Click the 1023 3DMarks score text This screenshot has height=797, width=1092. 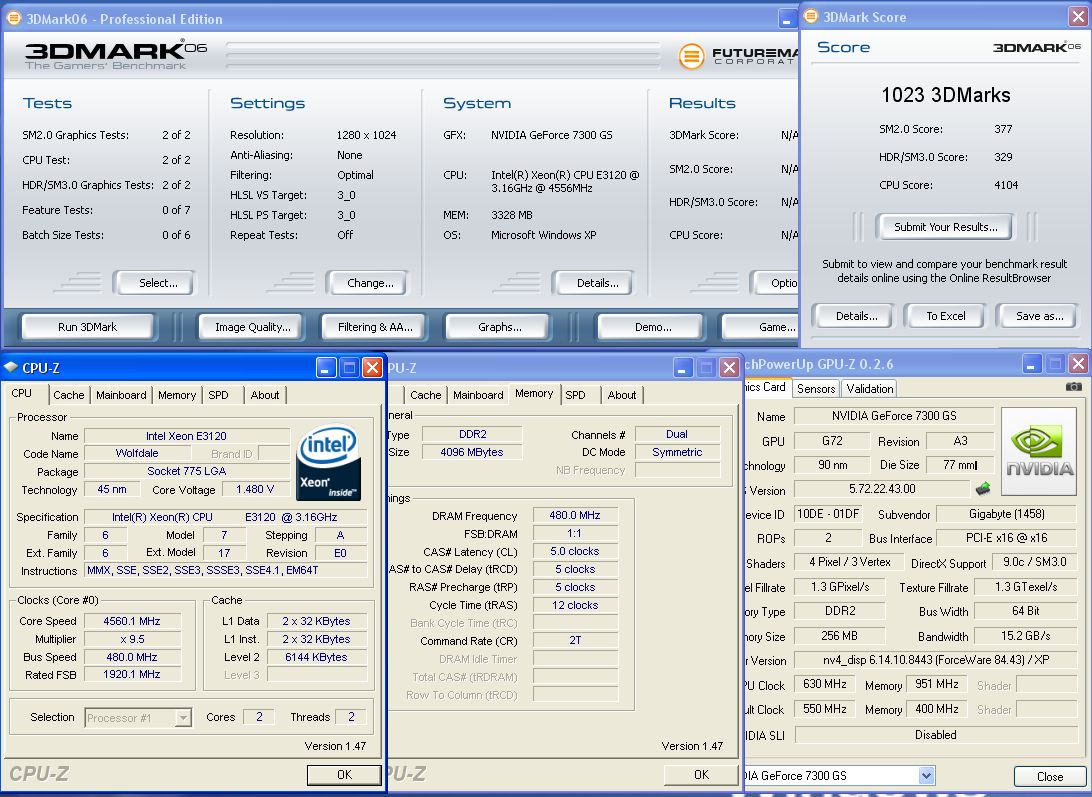tap(945, 95)
